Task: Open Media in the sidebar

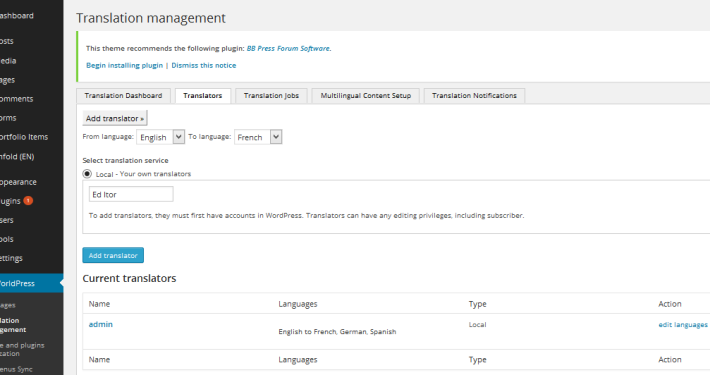Action: tap(8, 61)
